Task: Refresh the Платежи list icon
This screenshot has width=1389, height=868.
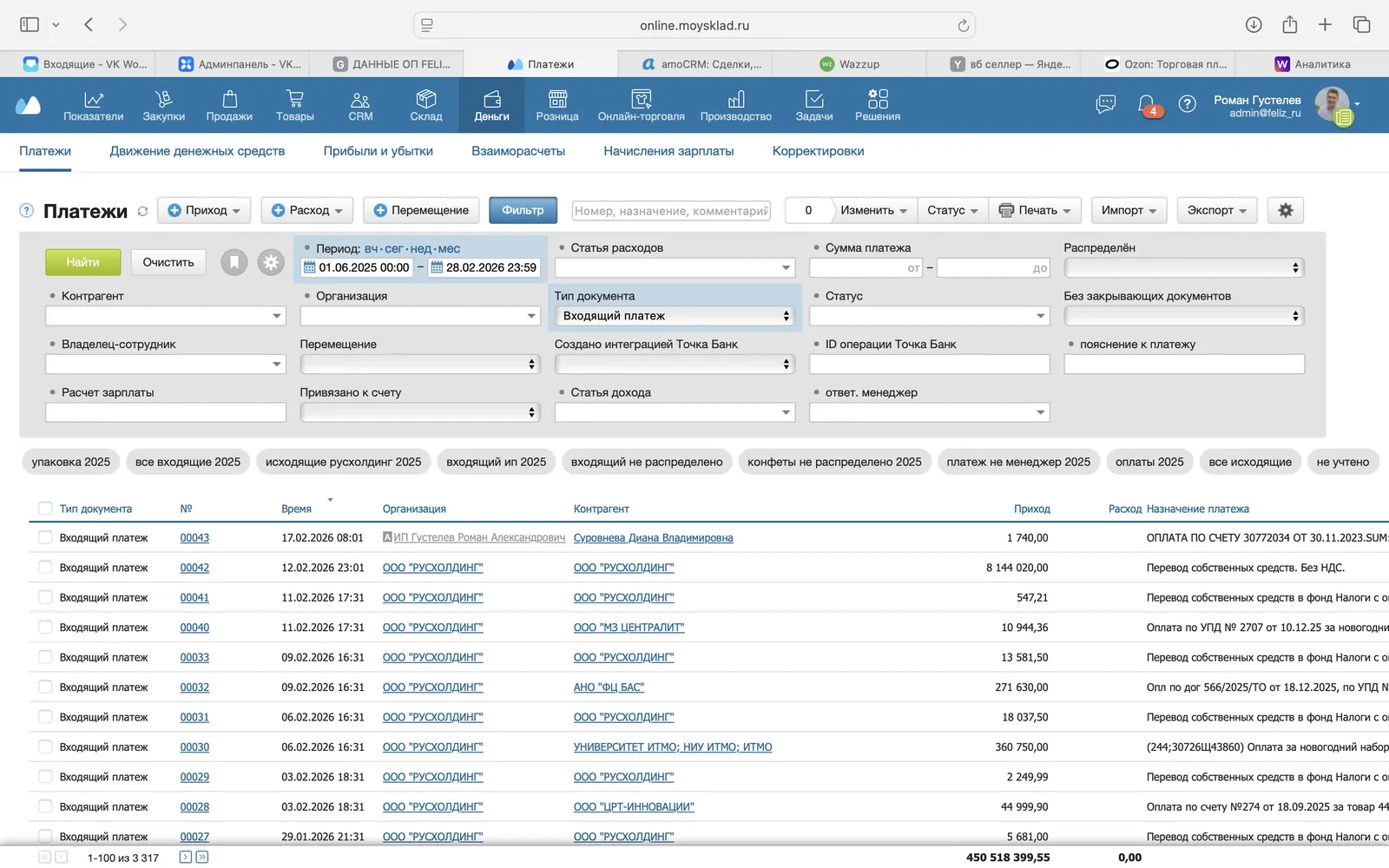Action: [x=142, y=211]
